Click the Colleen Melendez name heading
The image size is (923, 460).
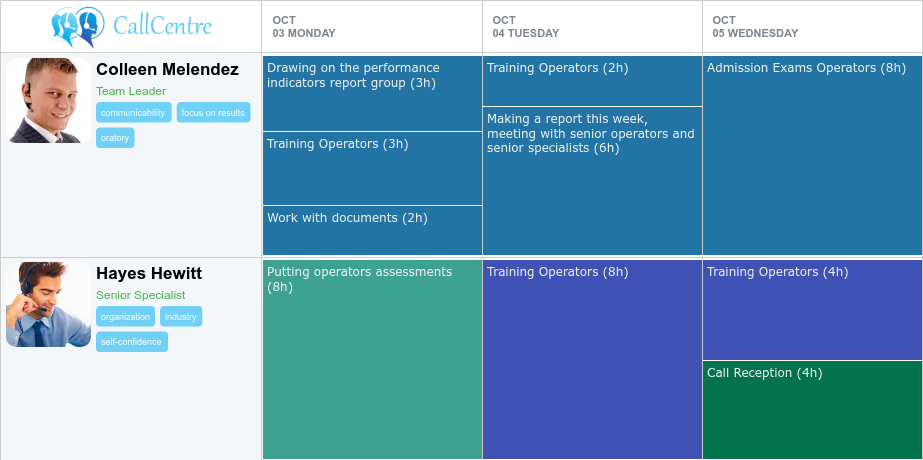pos(167,70)
